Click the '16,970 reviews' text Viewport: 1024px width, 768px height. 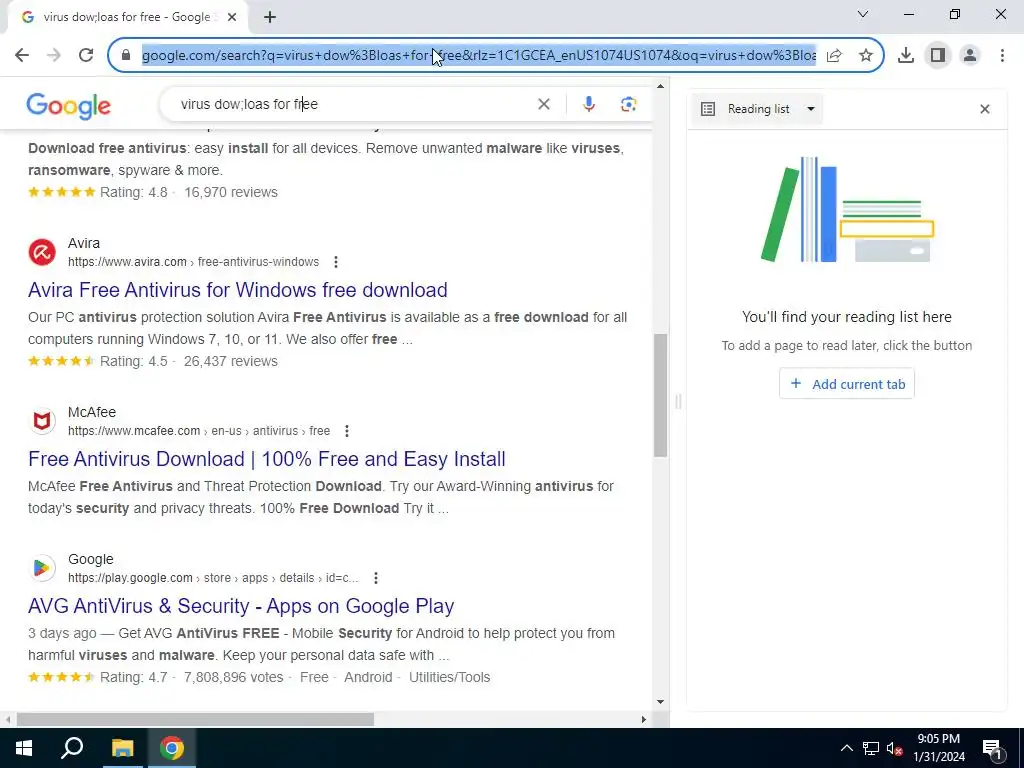point(231,192)
